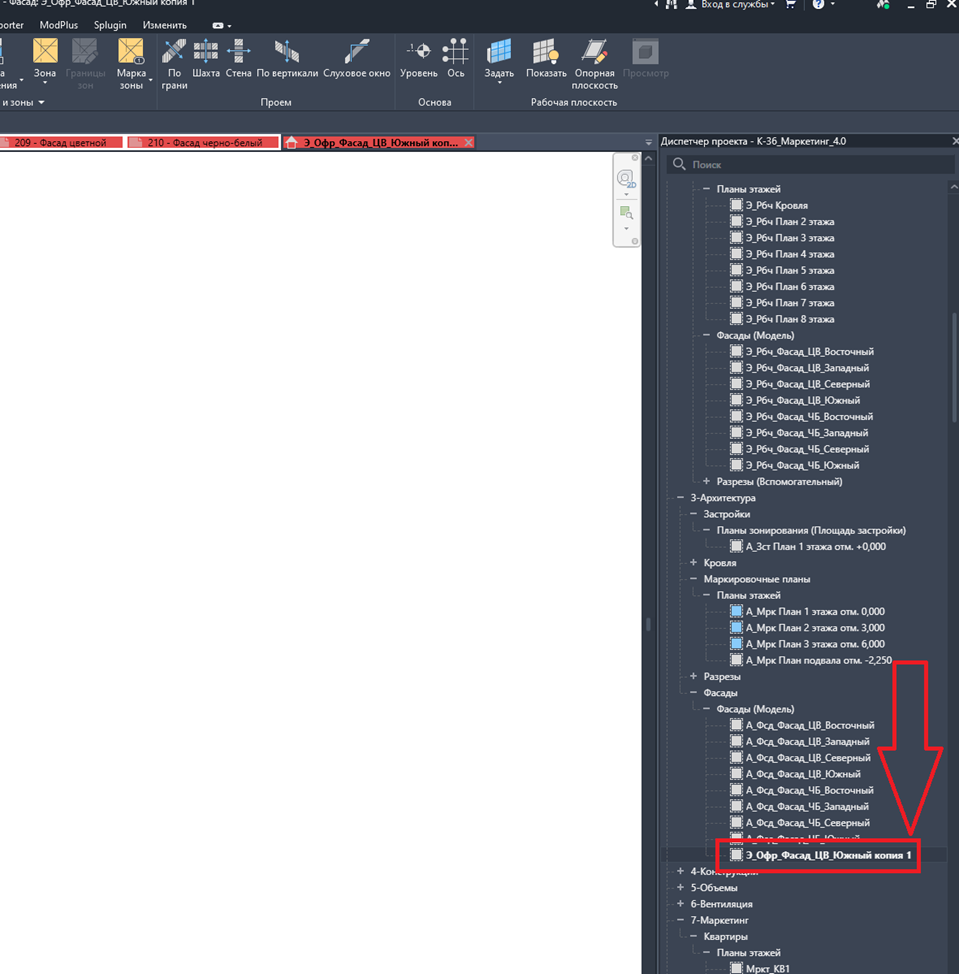
Task: Collapse the 7-Маркетинг node
Action: coord(680,919)
